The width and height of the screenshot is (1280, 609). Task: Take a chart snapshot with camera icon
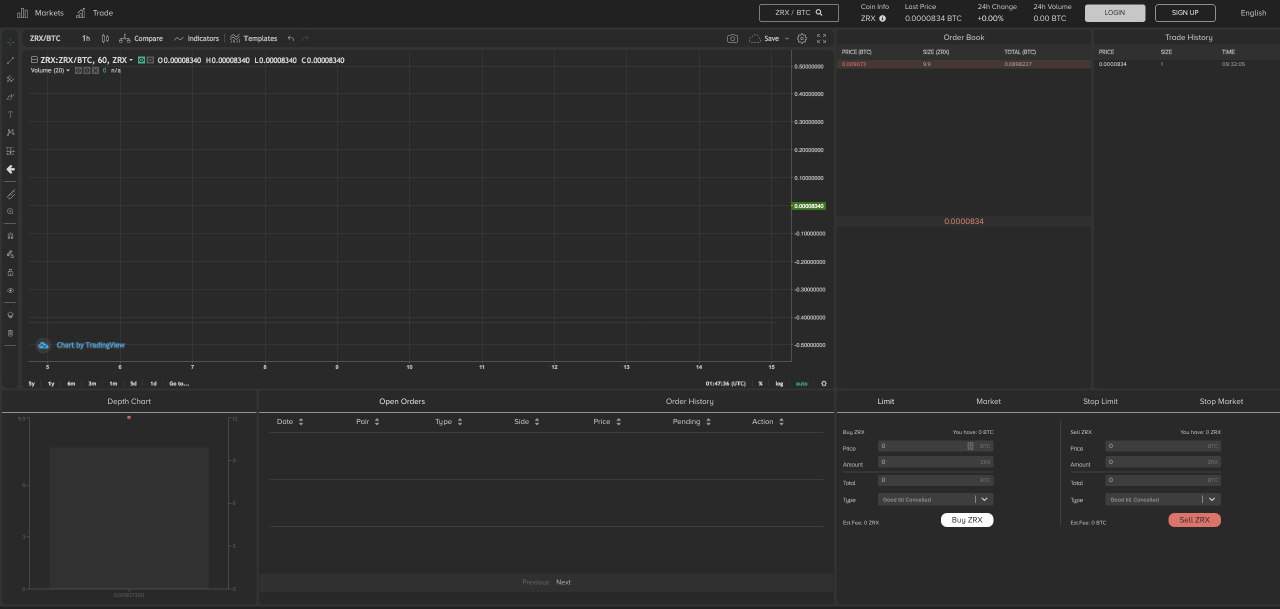pyautogui.click(x=733, y=38)
